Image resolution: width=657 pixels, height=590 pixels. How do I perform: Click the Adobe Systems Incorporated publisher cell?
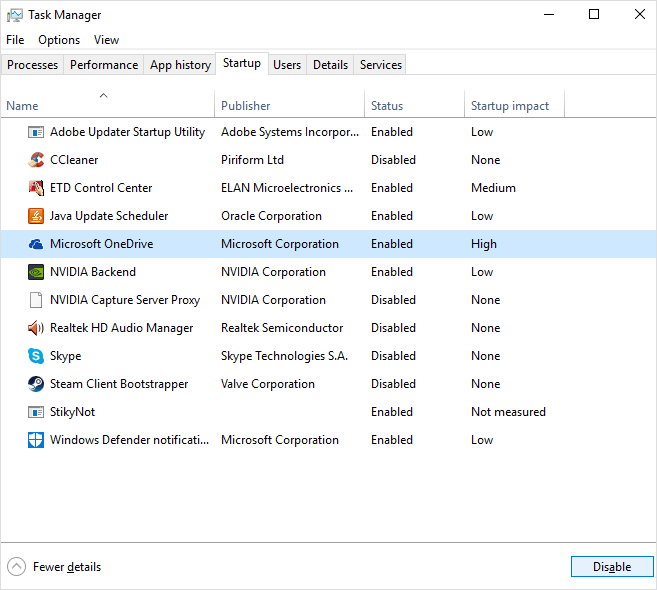tap(290, 132)
